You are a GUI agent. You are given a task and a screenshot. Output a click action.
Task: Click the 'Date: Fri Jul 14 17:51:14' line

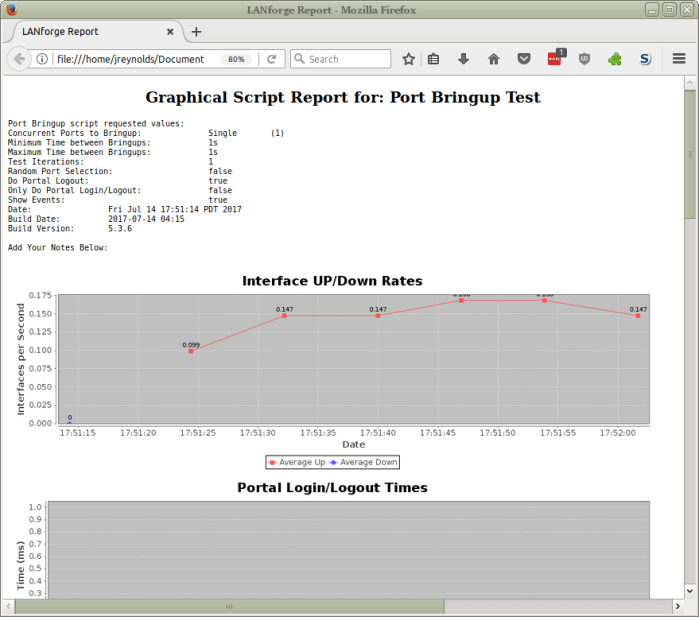click(125, 209)
